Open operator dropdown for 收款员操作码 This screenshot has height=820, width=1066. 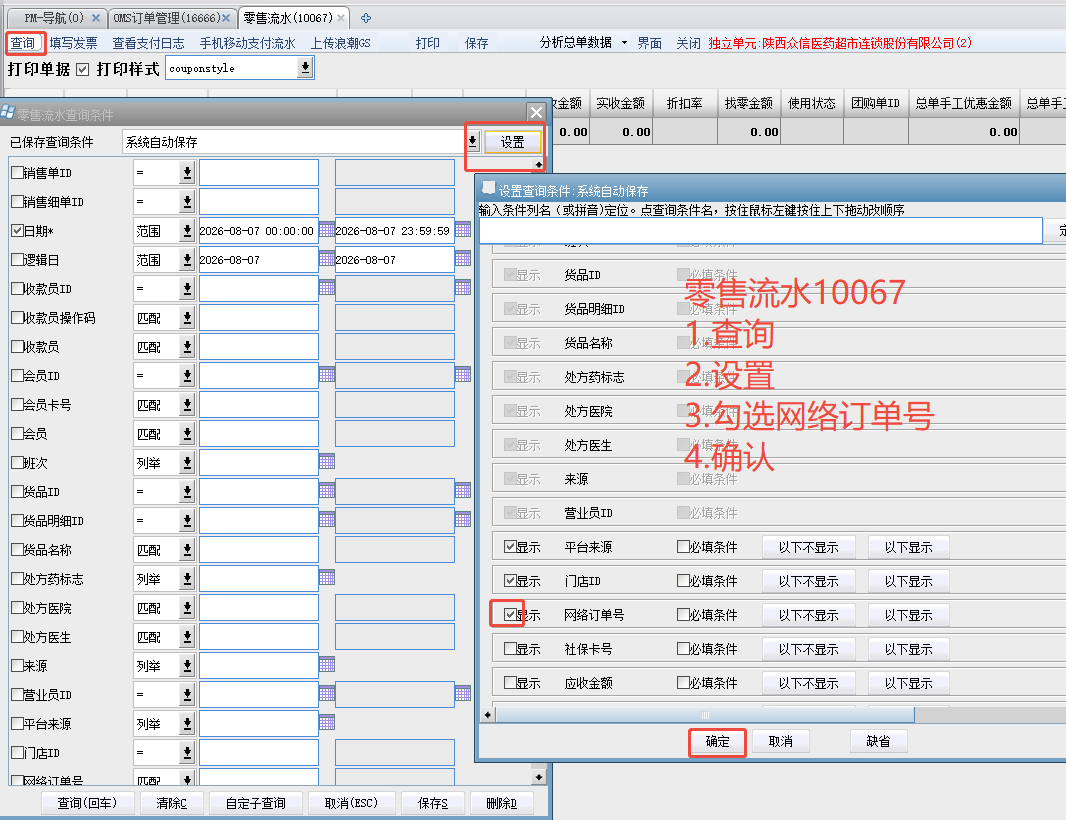[x=187, y=318]
